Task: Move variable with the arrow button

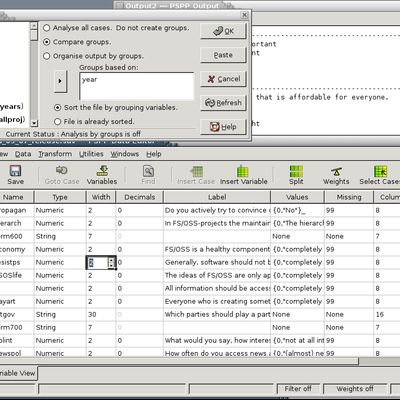Action: pyautogui.click(x=60, y=81)
